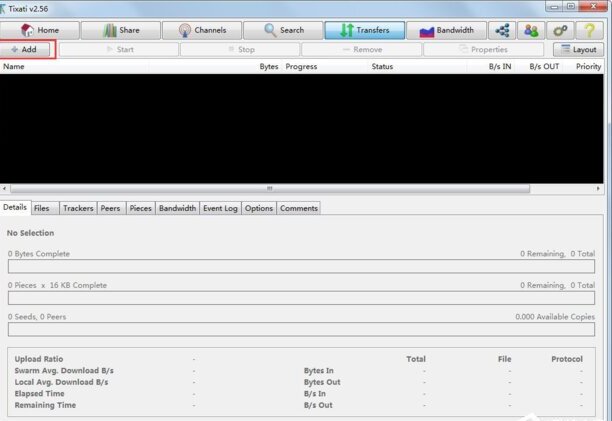The width and height of the screenshot is (612, 421).
Task: Click the '0.000 Available Copies' text
Action: [555, 317]
